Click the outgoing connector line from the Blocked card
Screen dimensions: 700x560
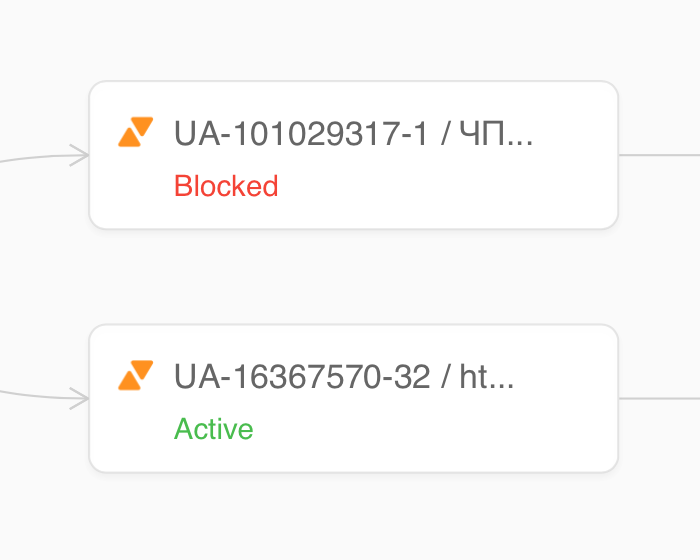pyautogui.click(x=659, y=155)
